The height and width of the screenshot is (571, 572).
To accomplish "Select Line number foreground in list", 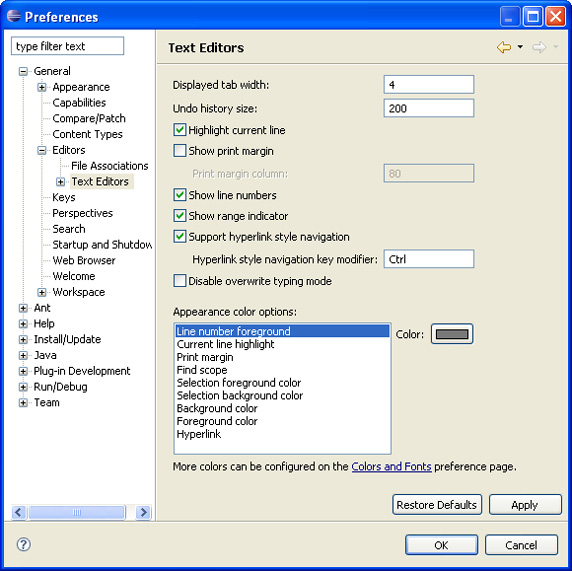I will (282, 331).
